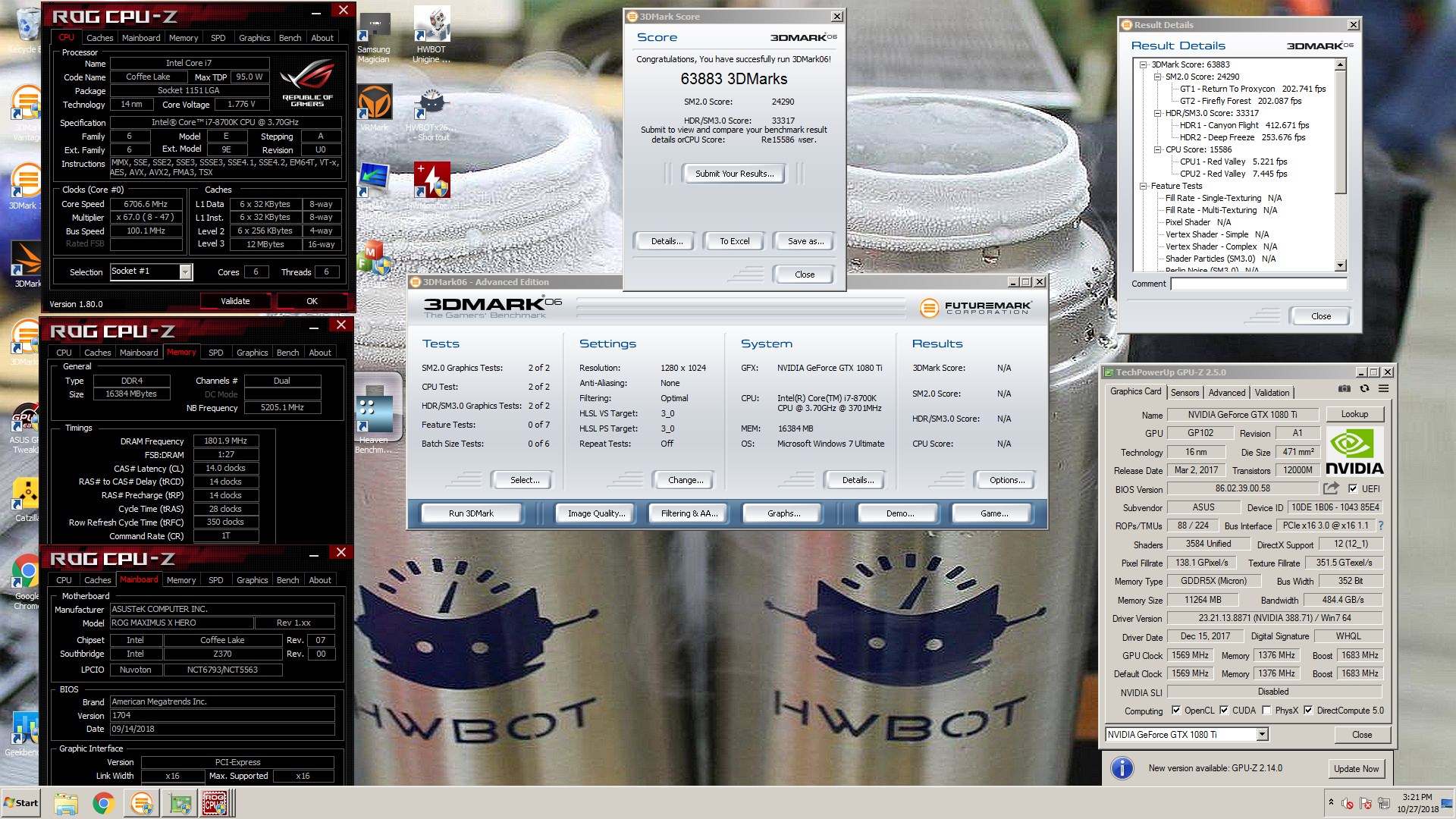Click the Bus Interface question mark icon
This screenshot has height=819, width=1456.
coord(1380,526)
